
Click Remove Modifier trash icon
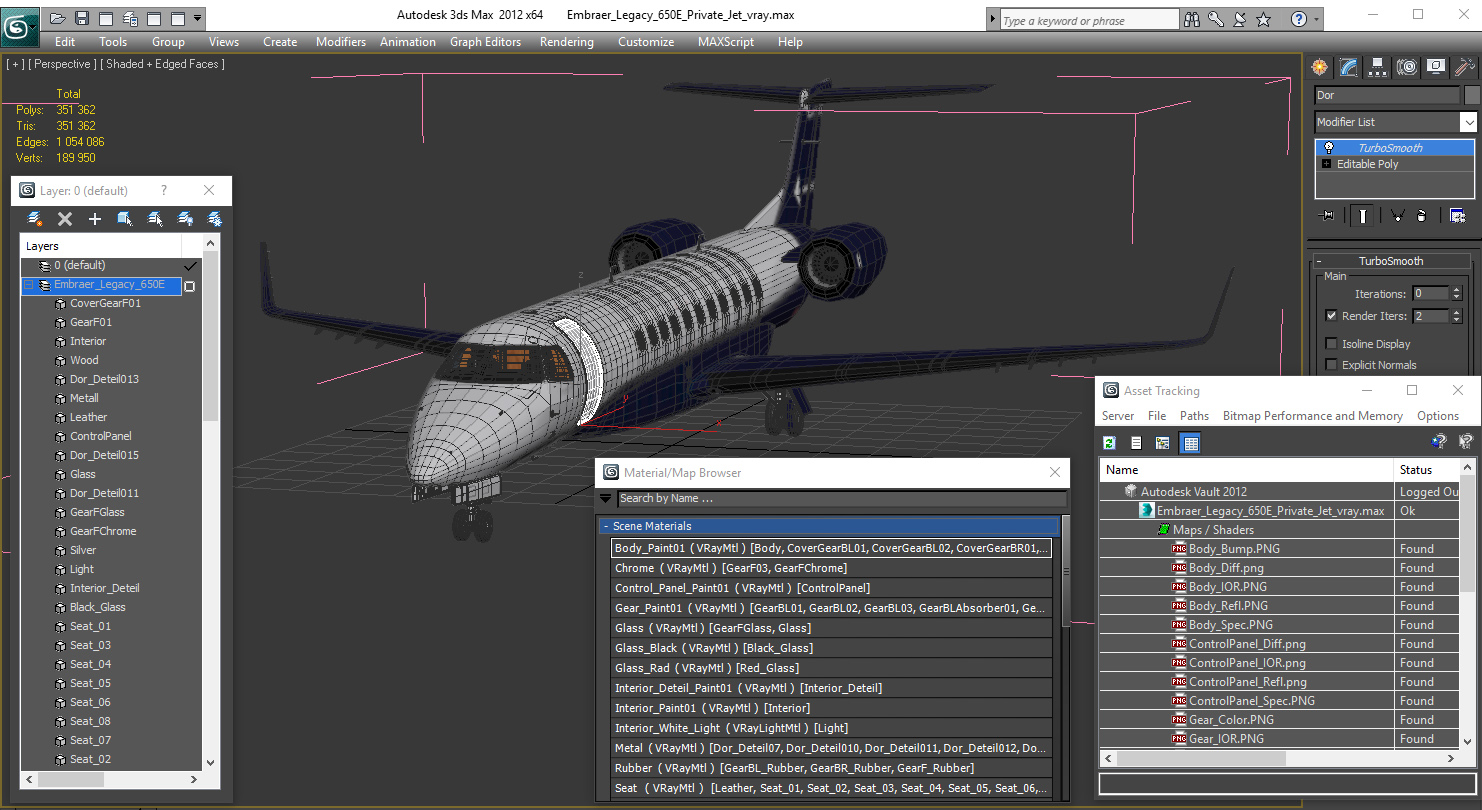(x=1421, y=215)
